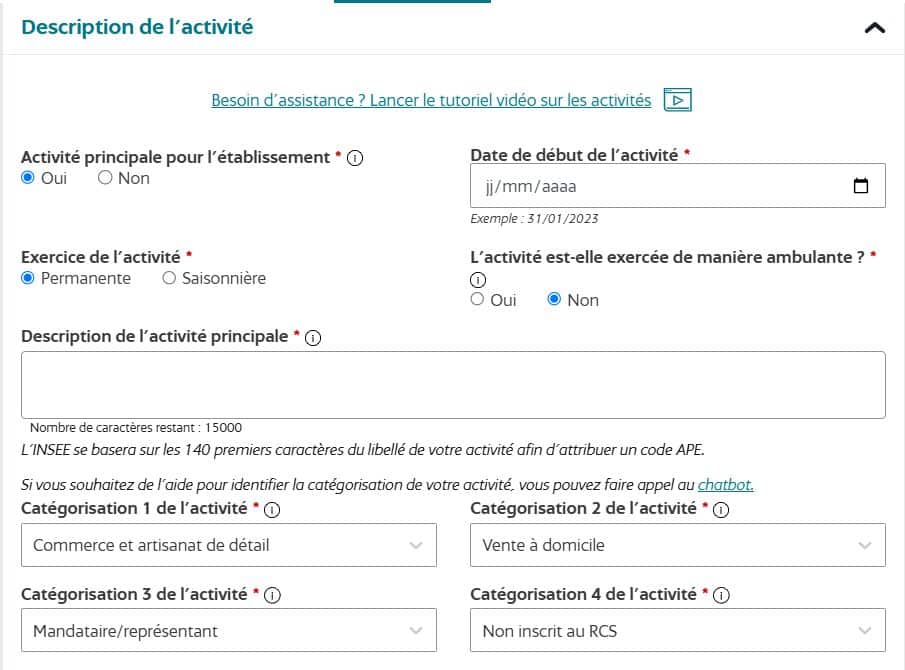The image size is (905, 670).
Task: Click the info icon for Catégorisation 4
Action: click(722, 593)
